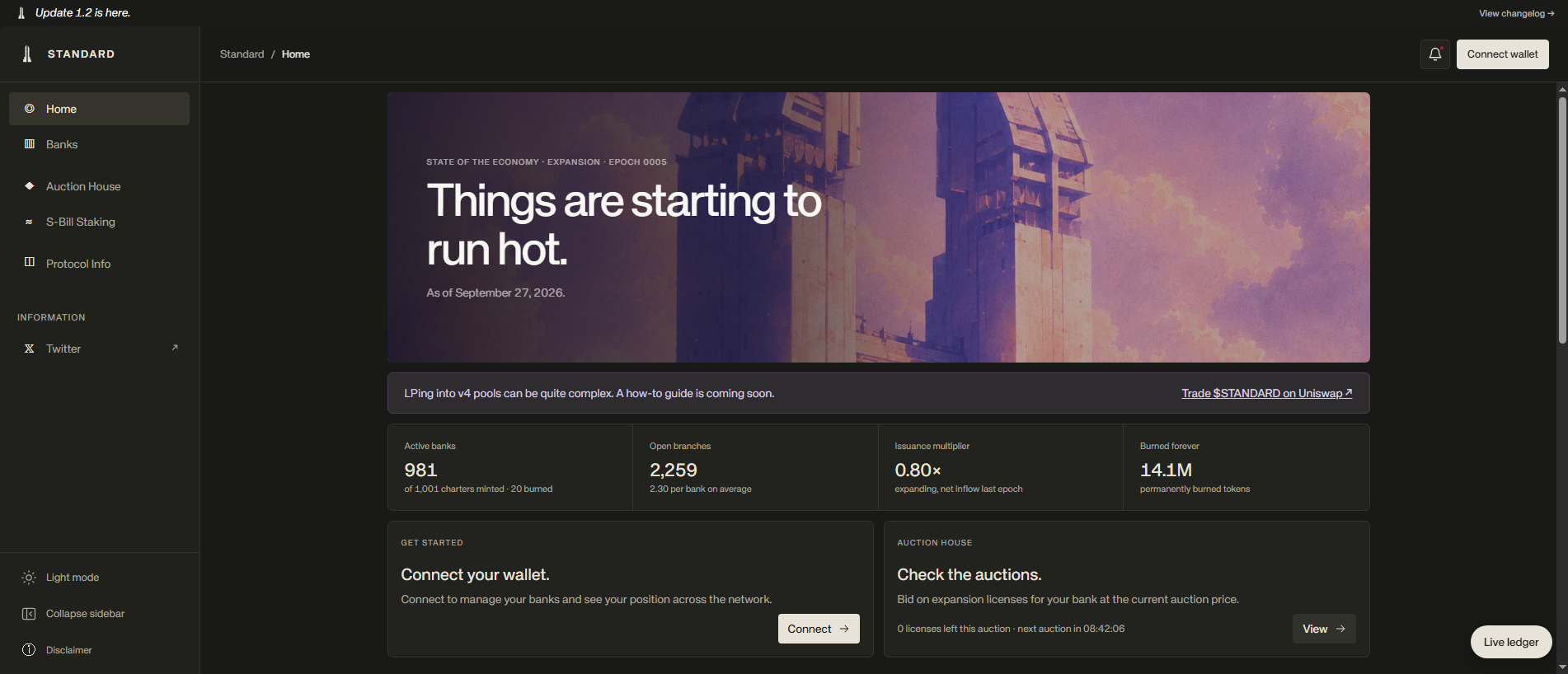1568x674 pixels.
Task: Navigate to S-Bill Staking
Action: (x=99, y=222)
